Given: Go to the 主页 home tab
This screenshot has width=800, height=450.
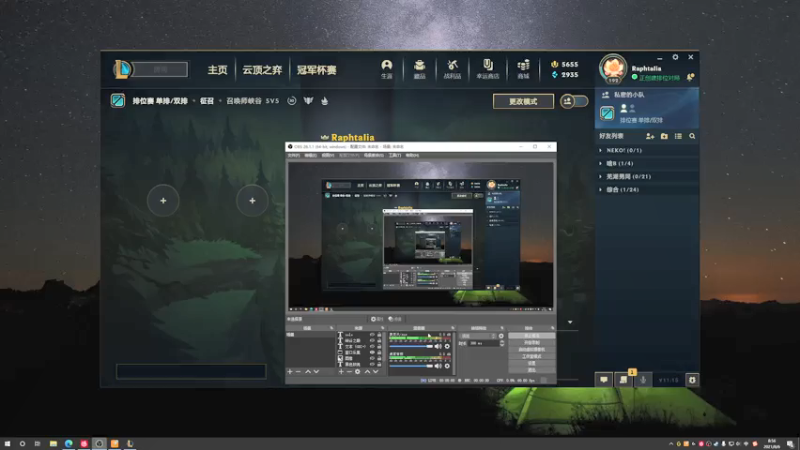Looking at the screenshot, I should (217, 70).
